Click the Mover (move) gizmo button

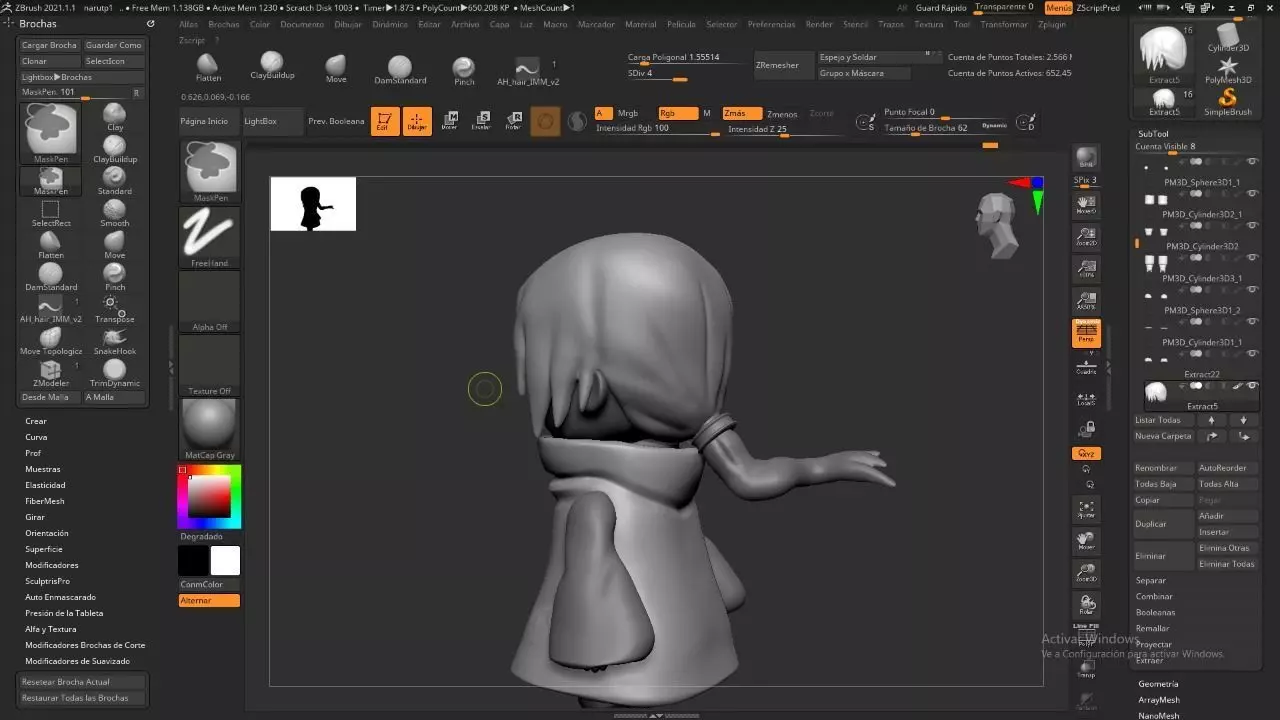(x=450, y=121)
